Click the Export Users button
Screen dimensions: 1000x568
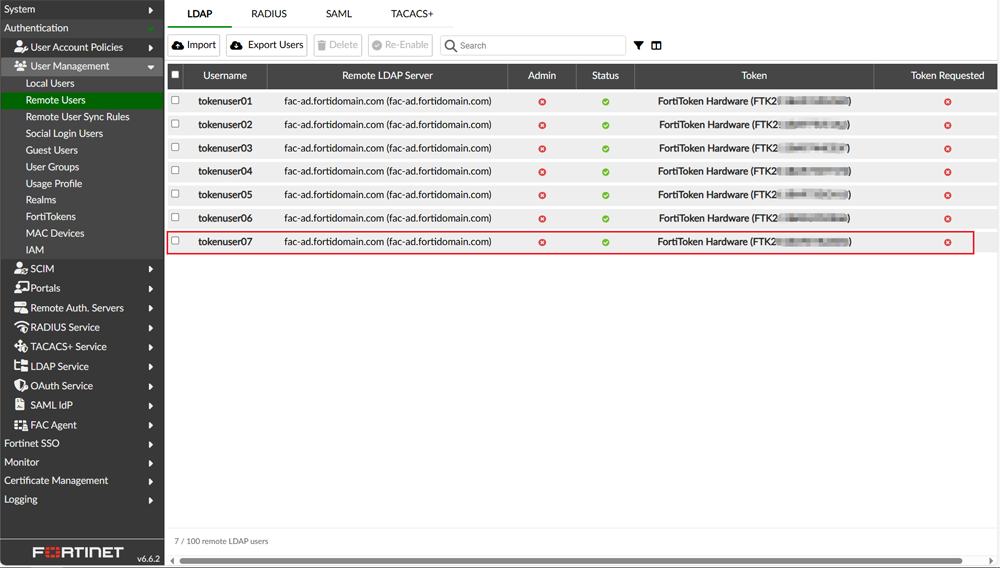tap(266, 45)
